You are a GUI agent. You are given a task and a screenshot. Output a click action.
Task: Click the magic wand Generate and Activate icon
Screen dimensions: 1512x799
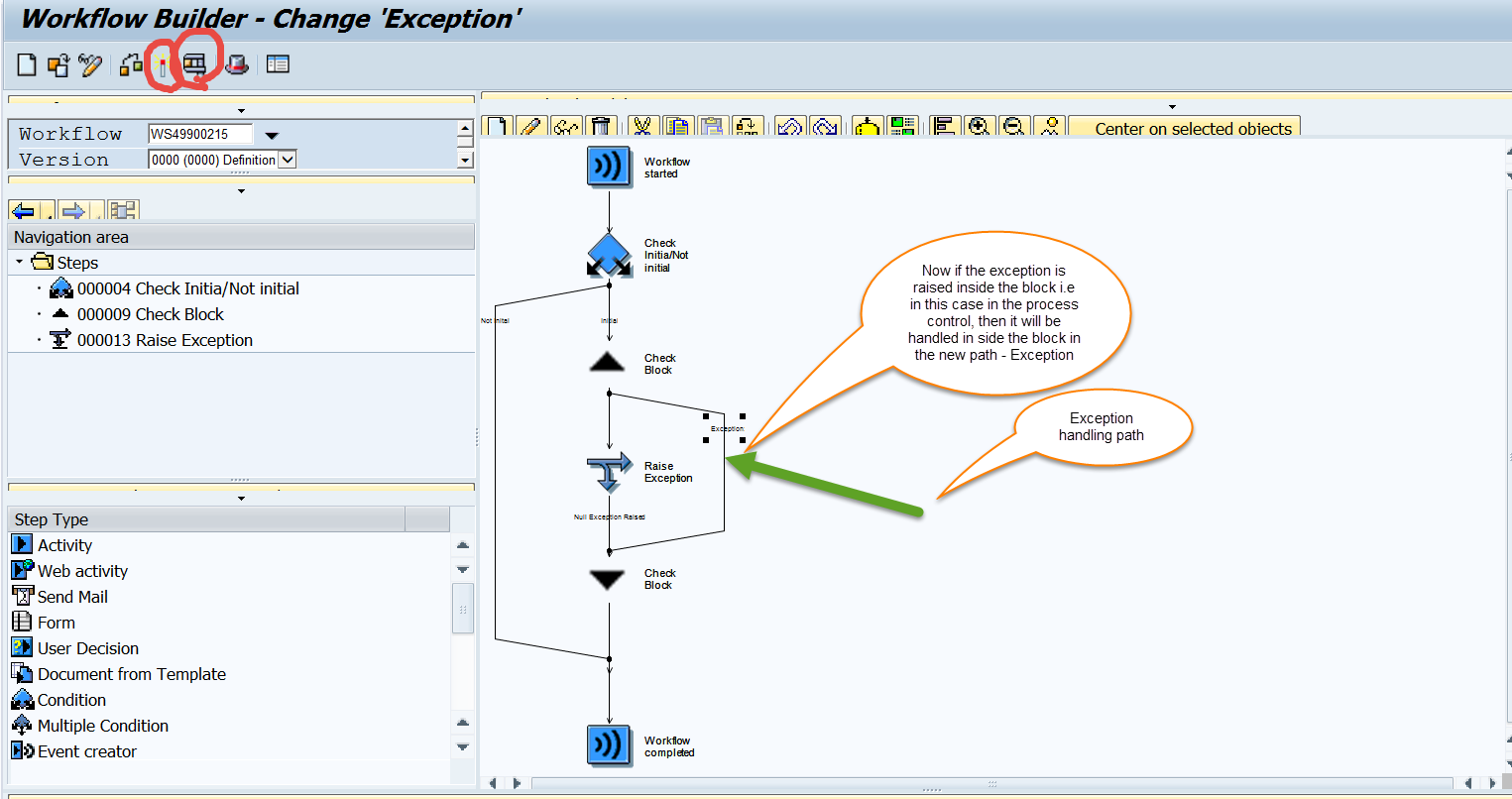pyautogui.click(x=161, y=65)
